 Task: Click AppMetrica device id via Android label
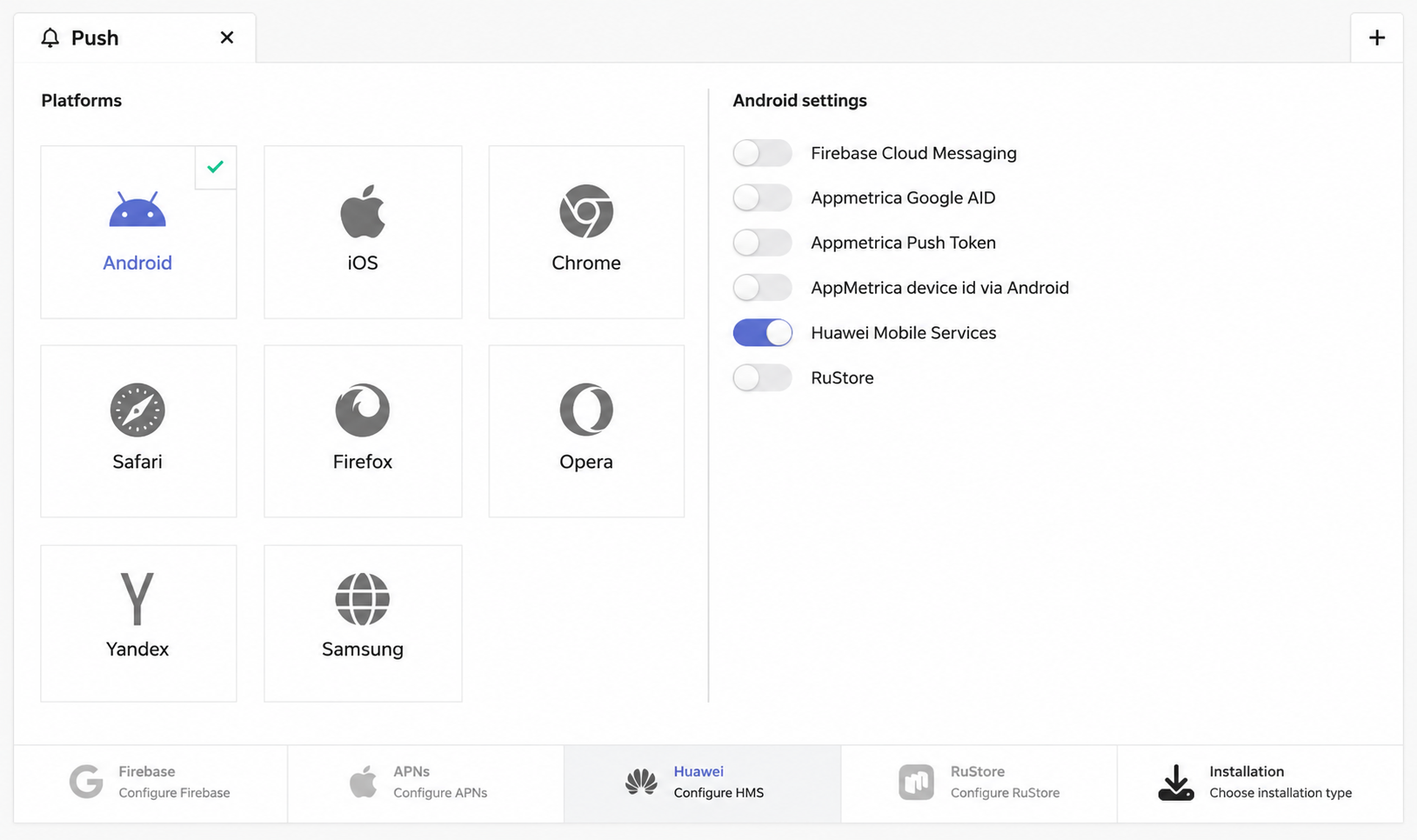pyautogui.click(x=939, y=288)
